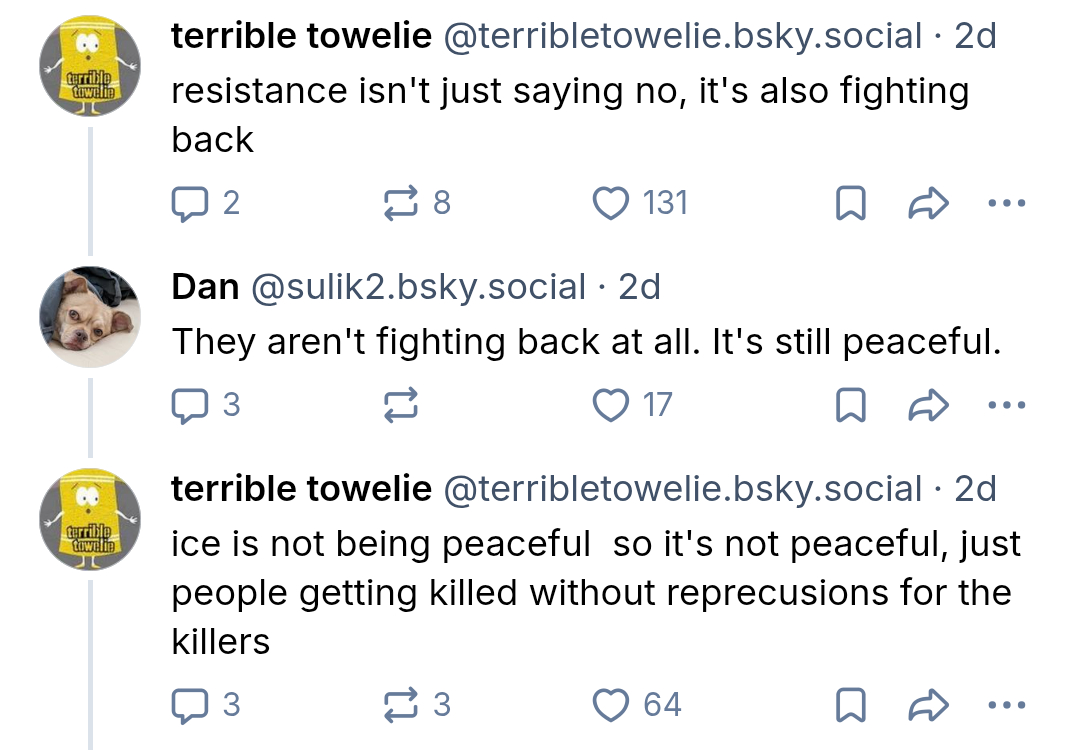
Task: Like Dan's post with 17 likes
Action: point(610,405)
